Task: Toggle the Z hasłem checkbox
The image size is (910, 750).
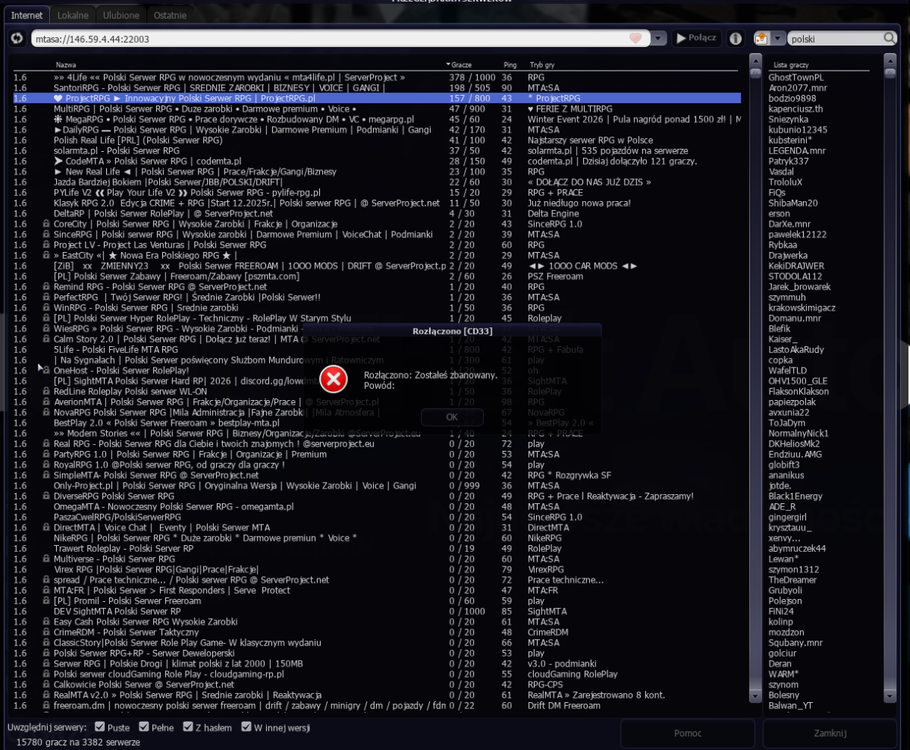Action: 188,727
